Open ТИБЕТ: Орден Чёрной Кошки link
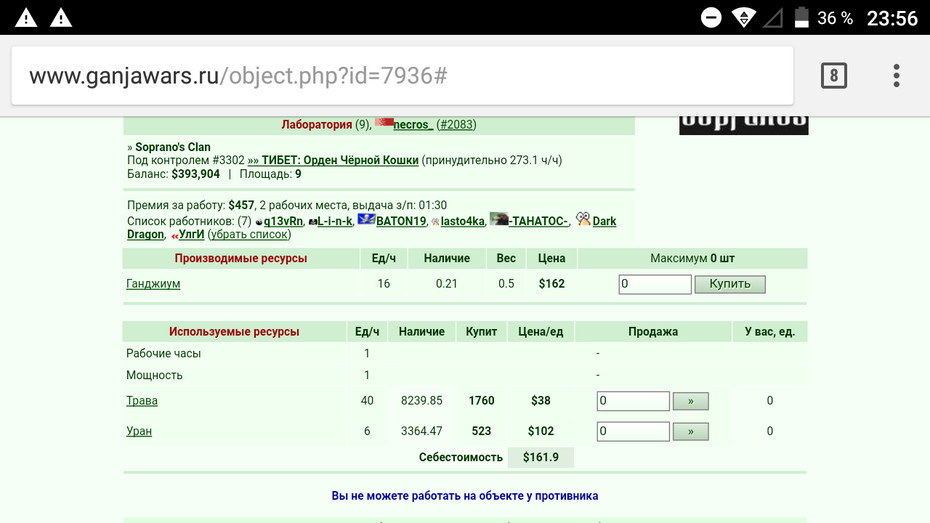The width and height of the screenshot is (930, 523). tap(333, 160)
